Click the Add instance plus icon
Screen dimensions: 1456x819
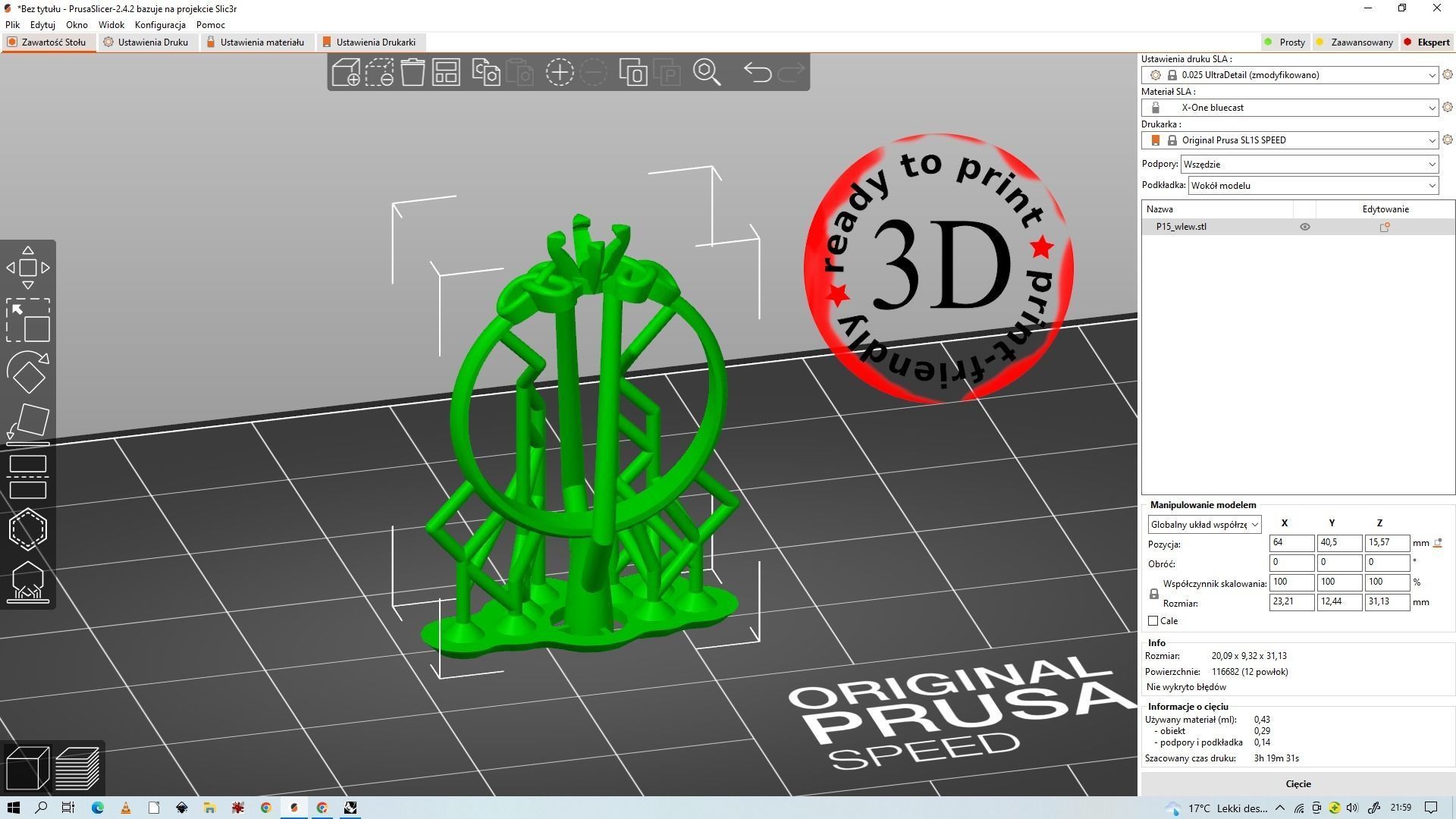[x=560, y=72]
